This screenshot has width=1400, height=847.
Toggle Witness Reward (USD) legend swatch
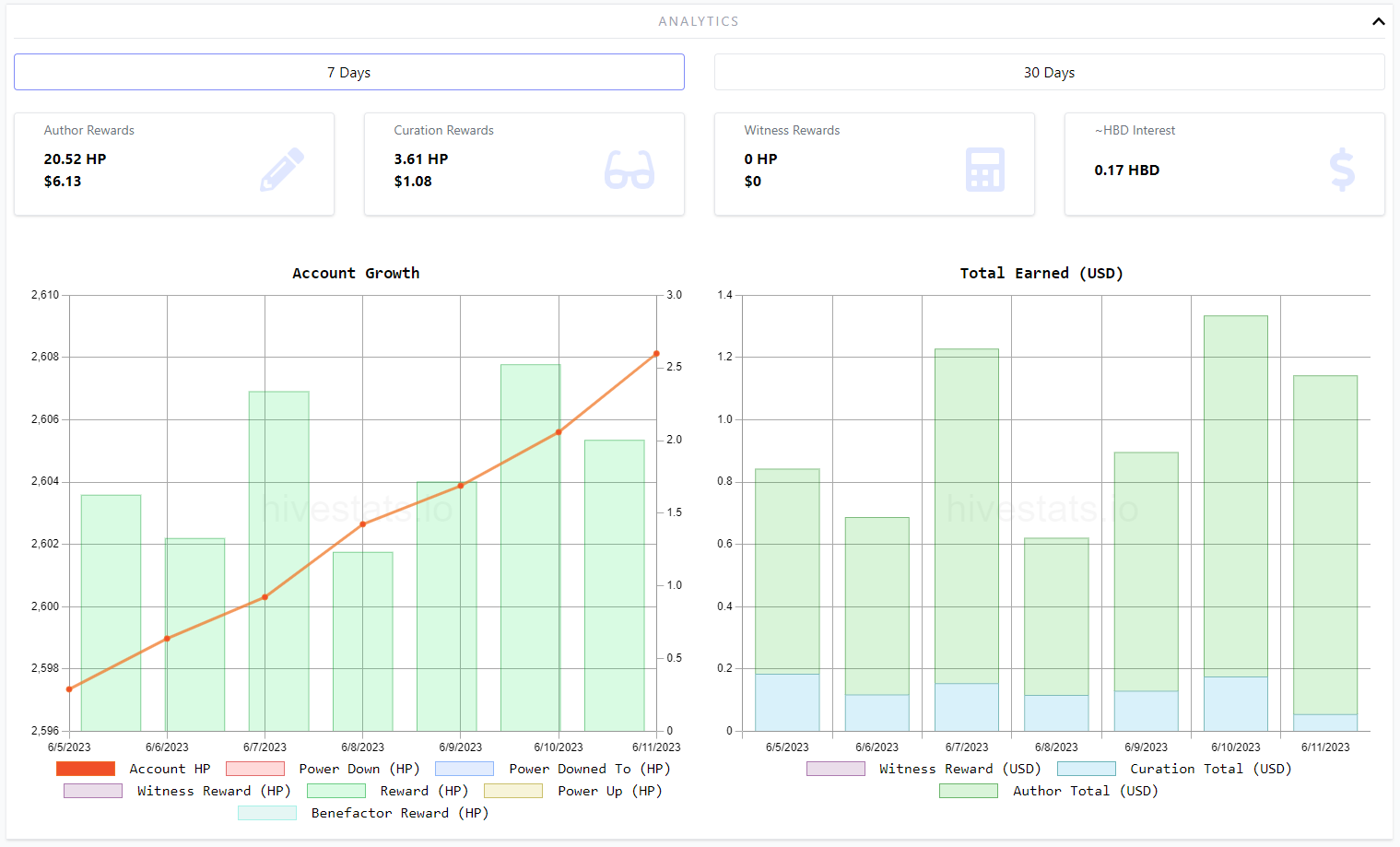coord(836,769)
